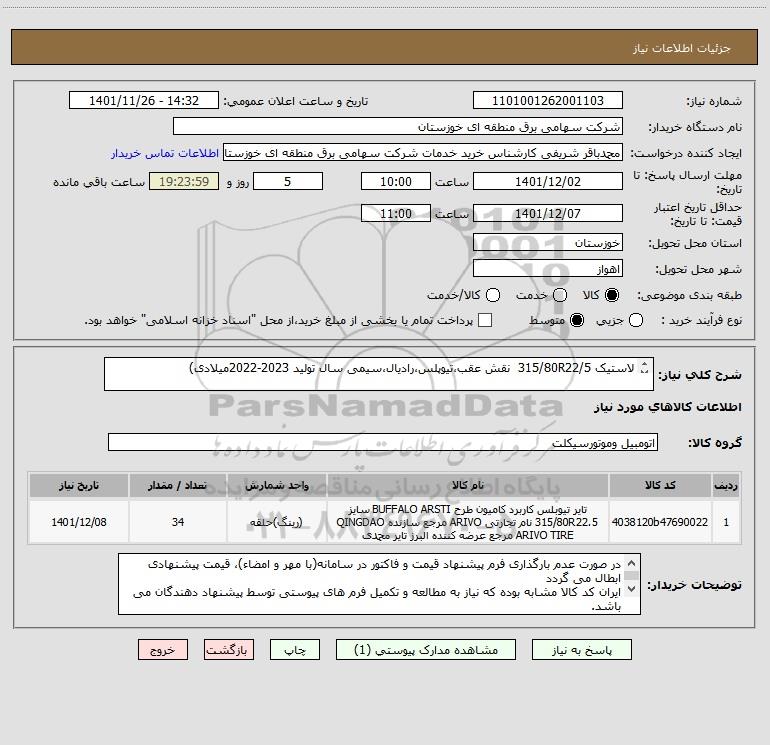Click the buyer notes scrollbar down arrow
The height and width of the screenshot is (745, 770).
(x=632, y=588)
